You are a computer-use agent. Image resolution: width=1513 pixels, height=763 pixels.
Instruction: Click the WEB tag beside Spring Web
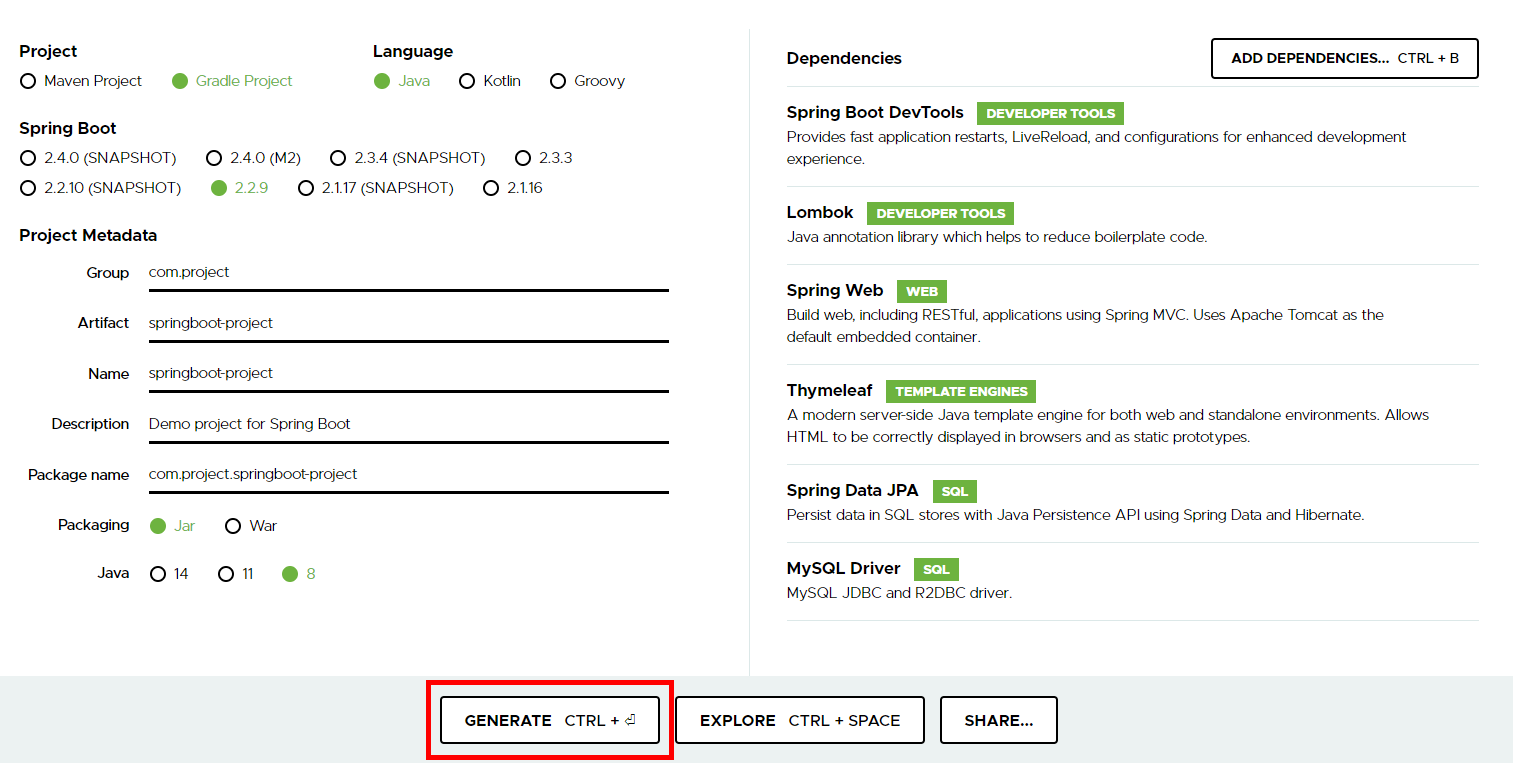pyautogui.click(x=922, y=291)
